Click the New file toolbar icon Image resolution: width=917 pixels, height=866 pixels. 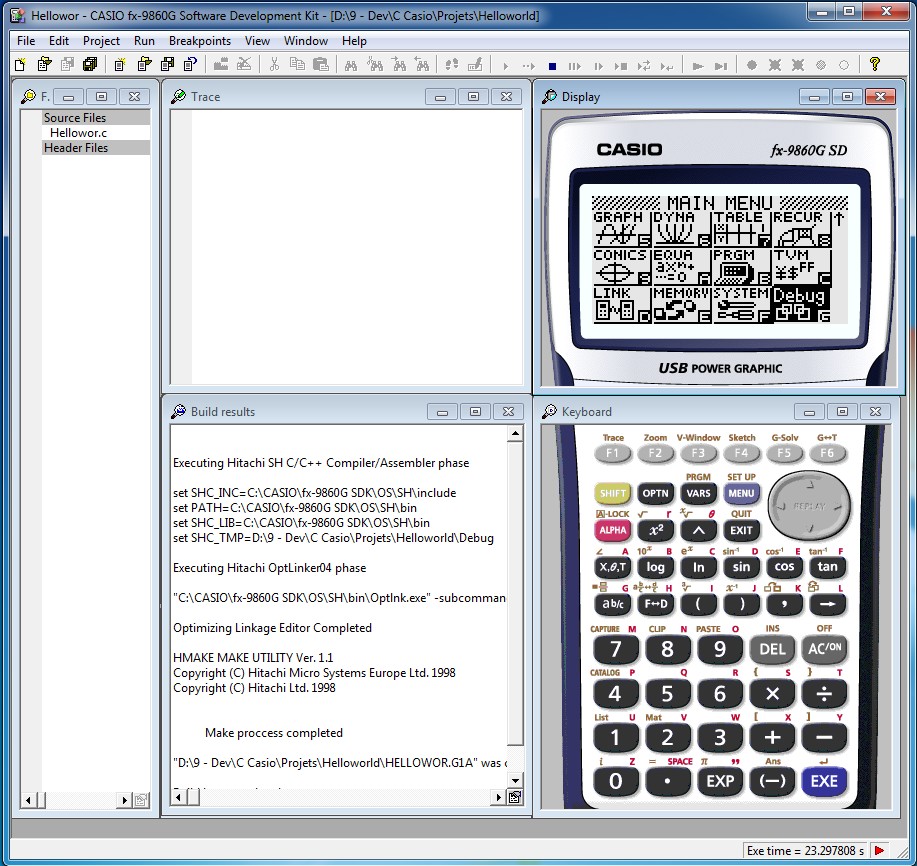pyautogui.click(x=20, y=64)
